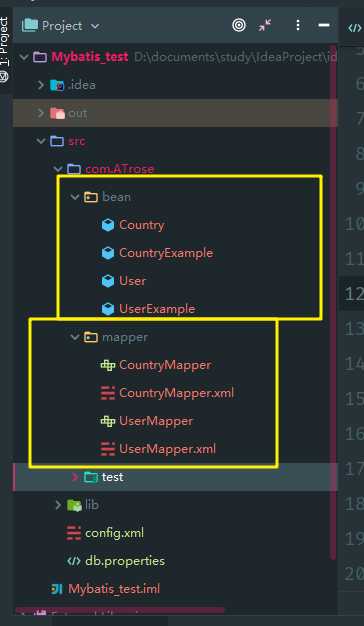The image size is (364, 626).
Task: Select the UserMapper interface
Action: [156, 421]
